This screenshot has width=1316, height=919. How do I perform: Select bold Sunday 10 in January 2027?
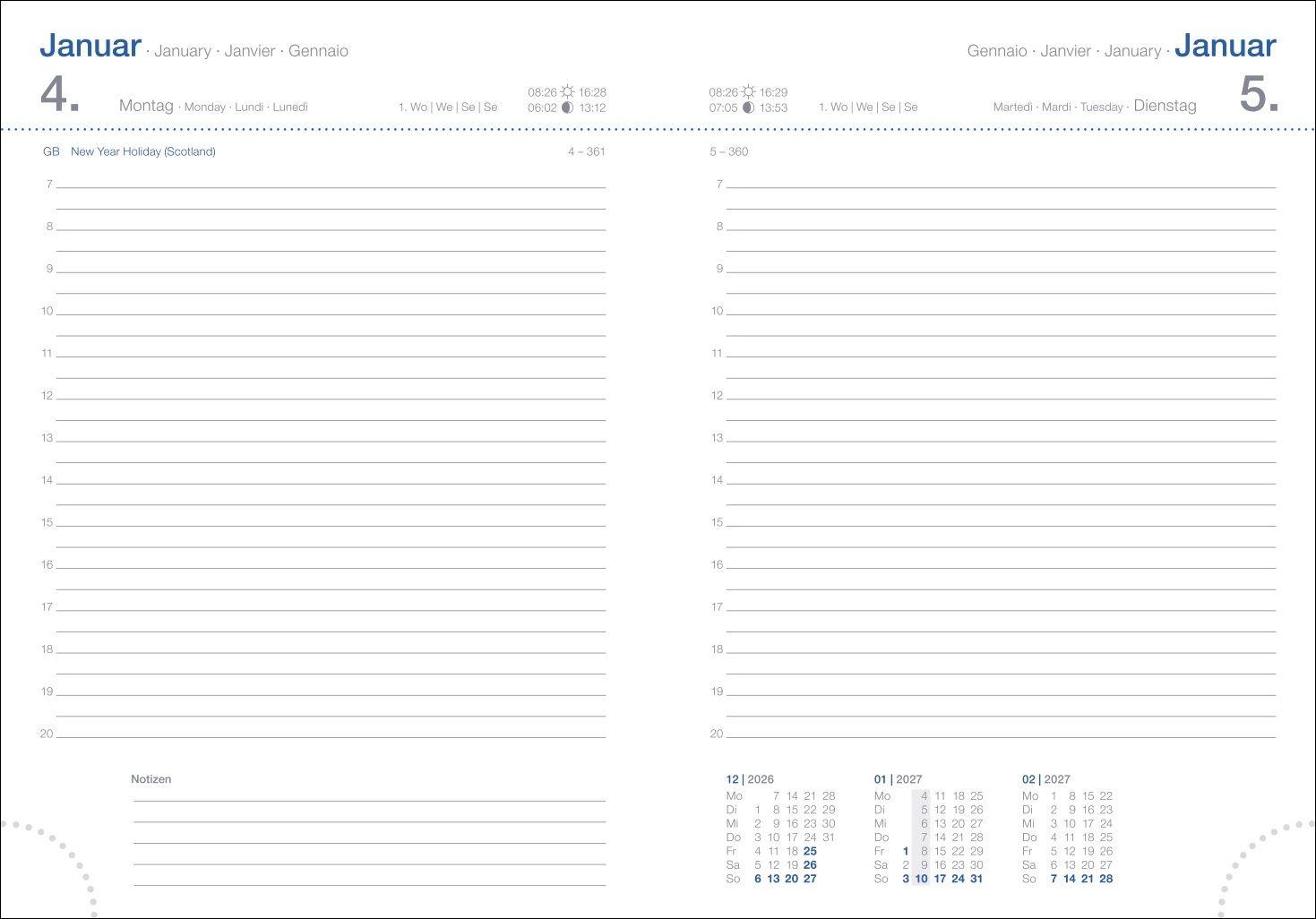point(921,879)
